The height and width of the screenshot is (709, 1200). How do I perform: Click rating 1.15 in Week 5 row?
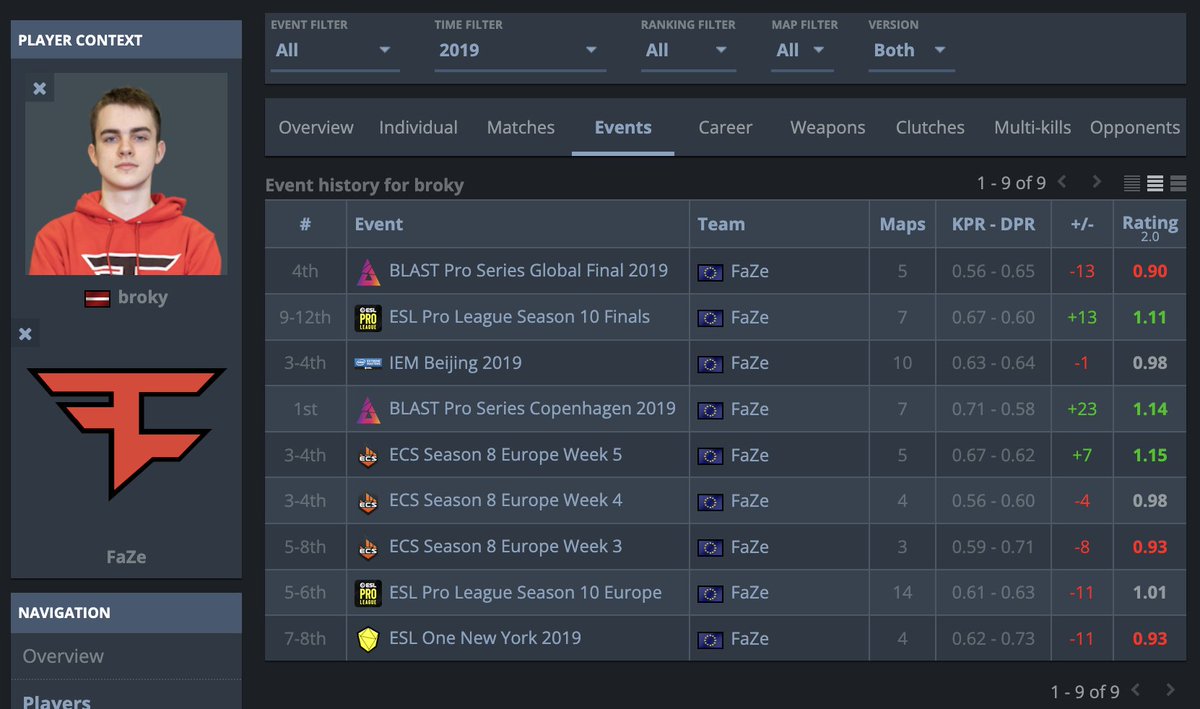pyautogui.click(x=1150, y=455)
